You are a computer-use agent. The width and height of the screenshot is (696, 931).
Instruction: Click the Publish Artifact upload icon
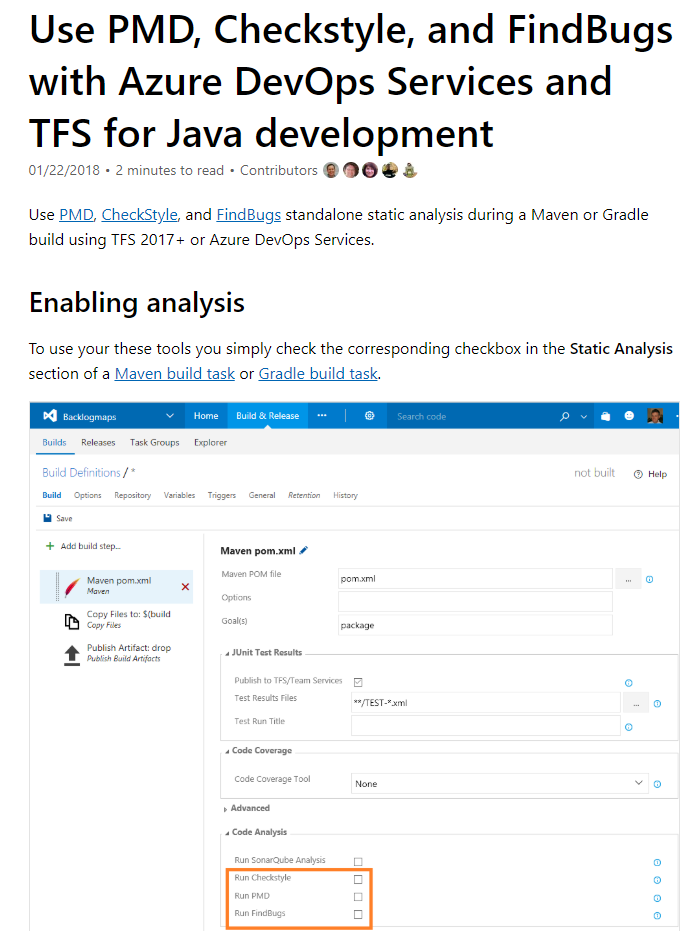tap(72, 655)
